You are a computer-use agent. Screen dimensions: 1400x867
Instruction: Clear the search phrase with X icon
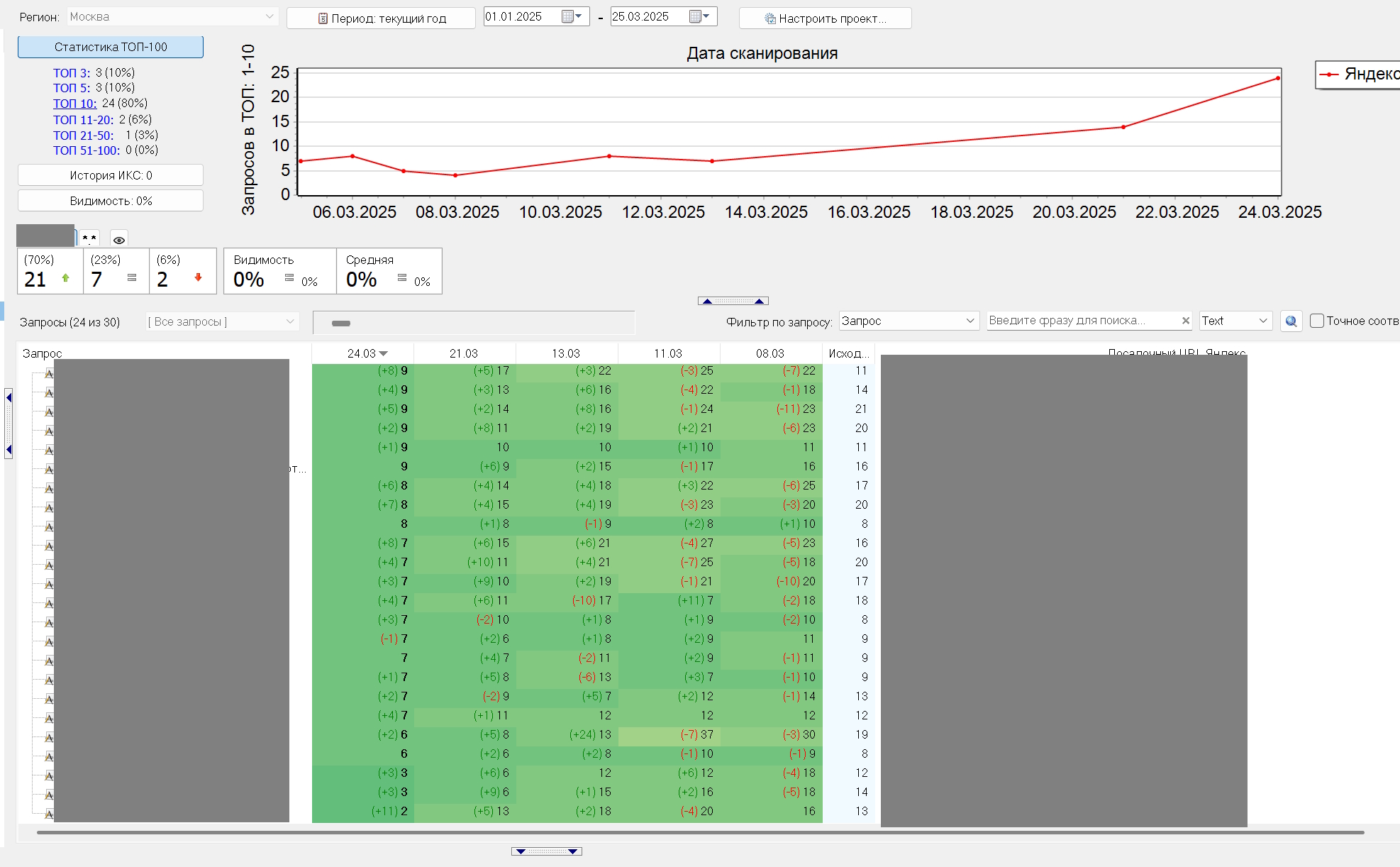coord(1185,321)
